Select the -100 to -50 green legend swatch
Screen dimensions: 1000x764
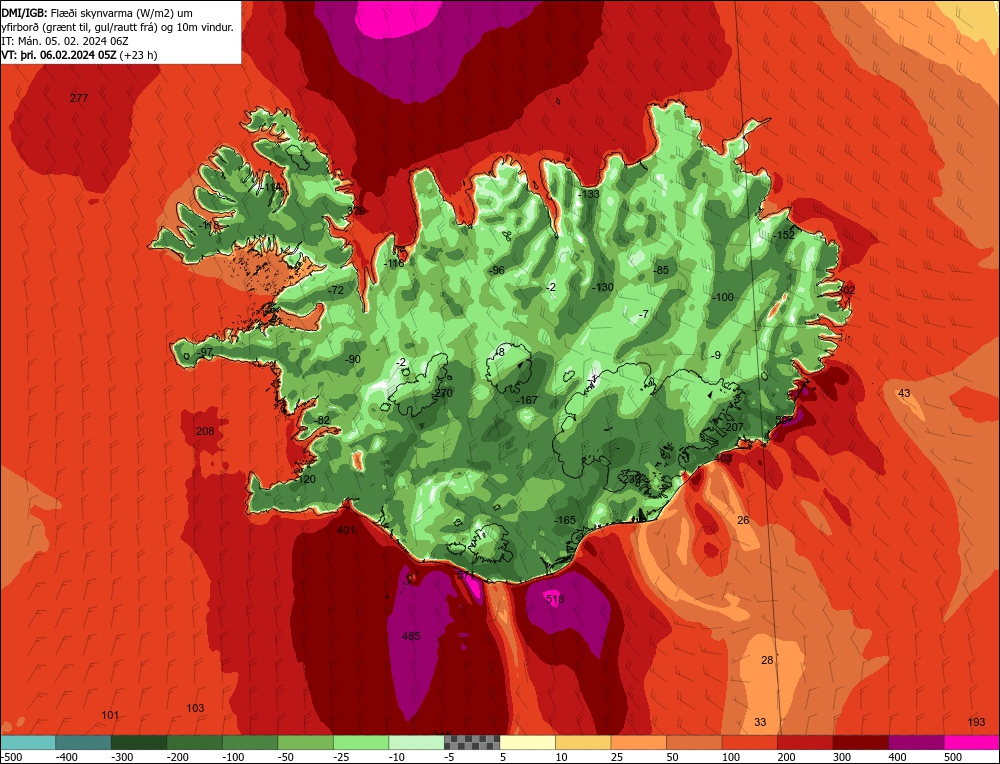click(250, 742)
